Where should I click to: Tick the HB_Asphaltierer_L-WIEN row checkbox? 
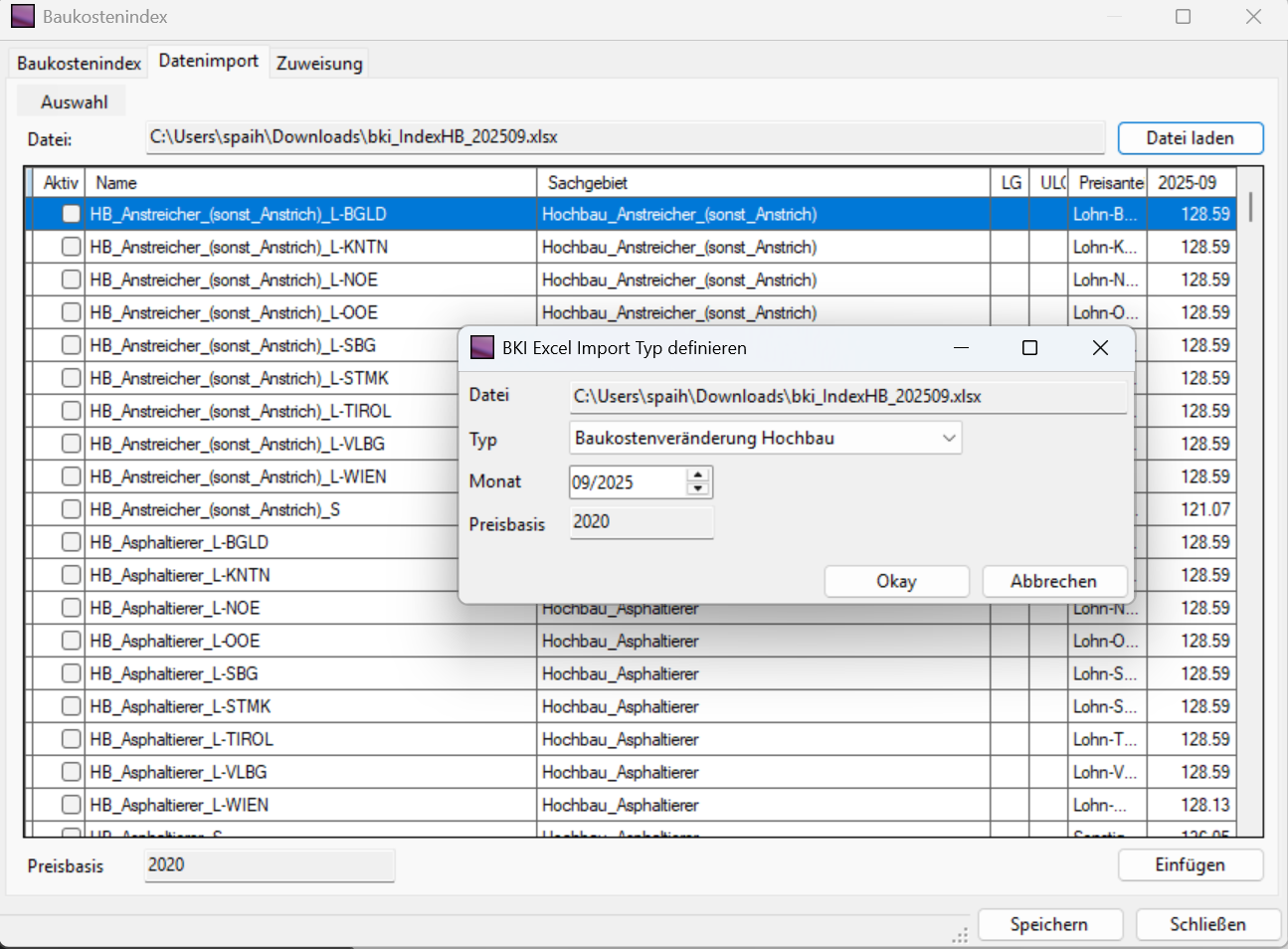tap(71, 805)
